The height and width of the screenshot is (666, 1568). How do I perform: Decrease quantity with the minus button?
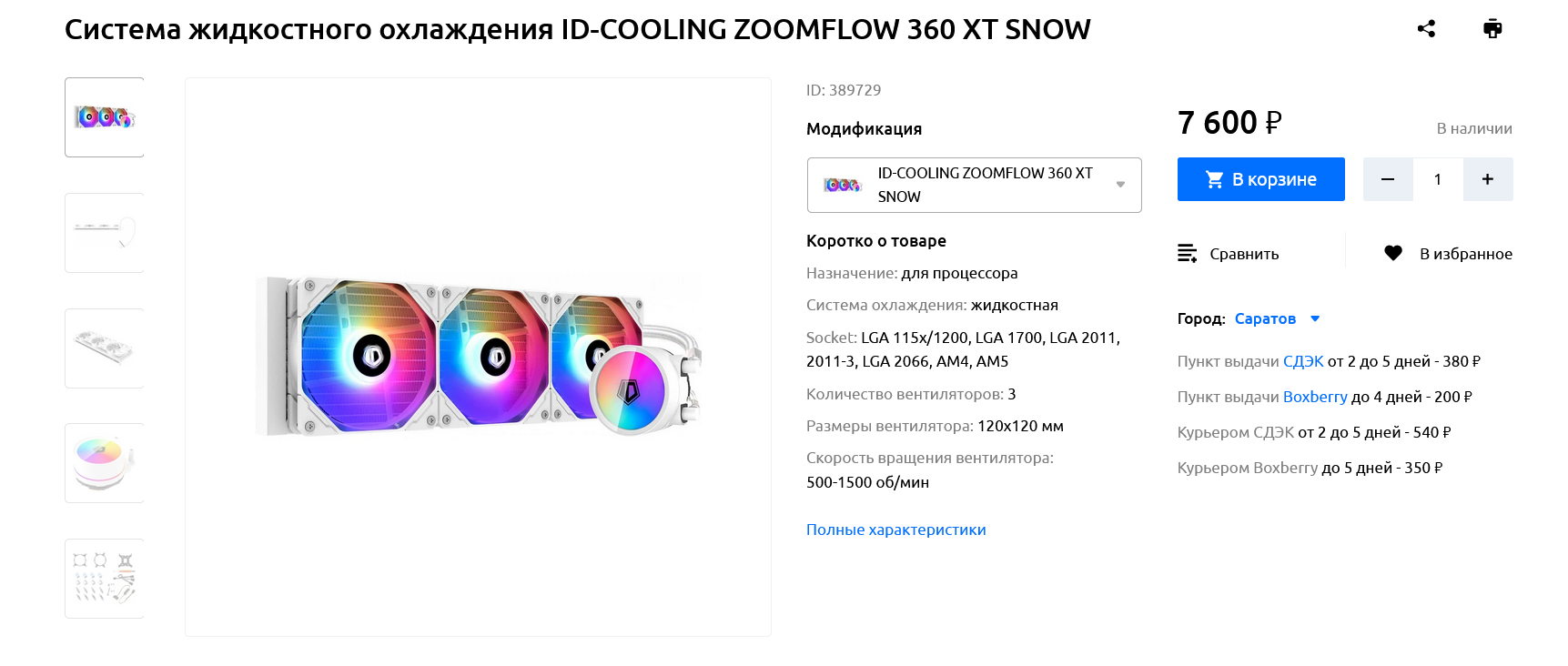1388,179
